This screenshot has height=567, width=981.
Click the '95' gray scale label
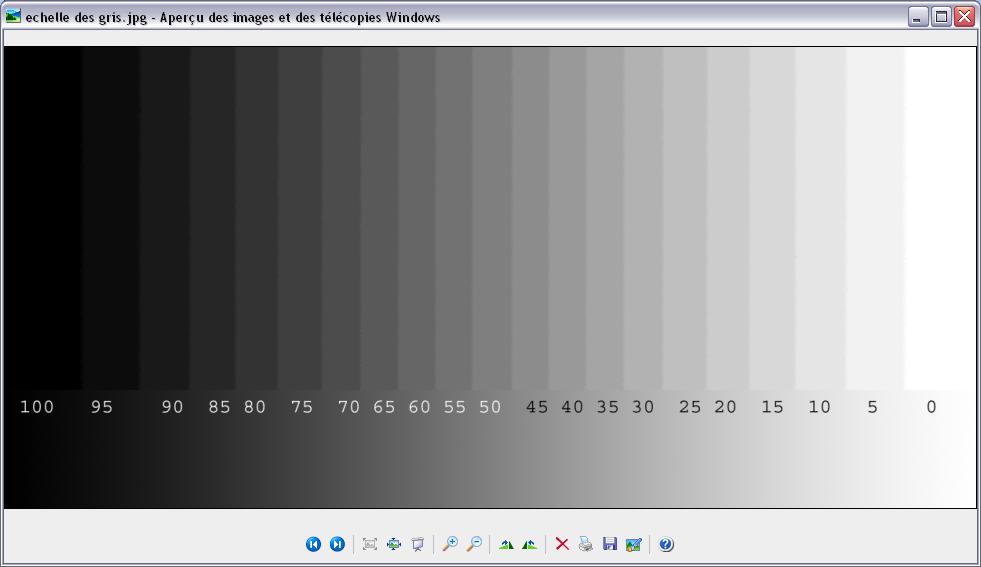[x=101, y=407]
